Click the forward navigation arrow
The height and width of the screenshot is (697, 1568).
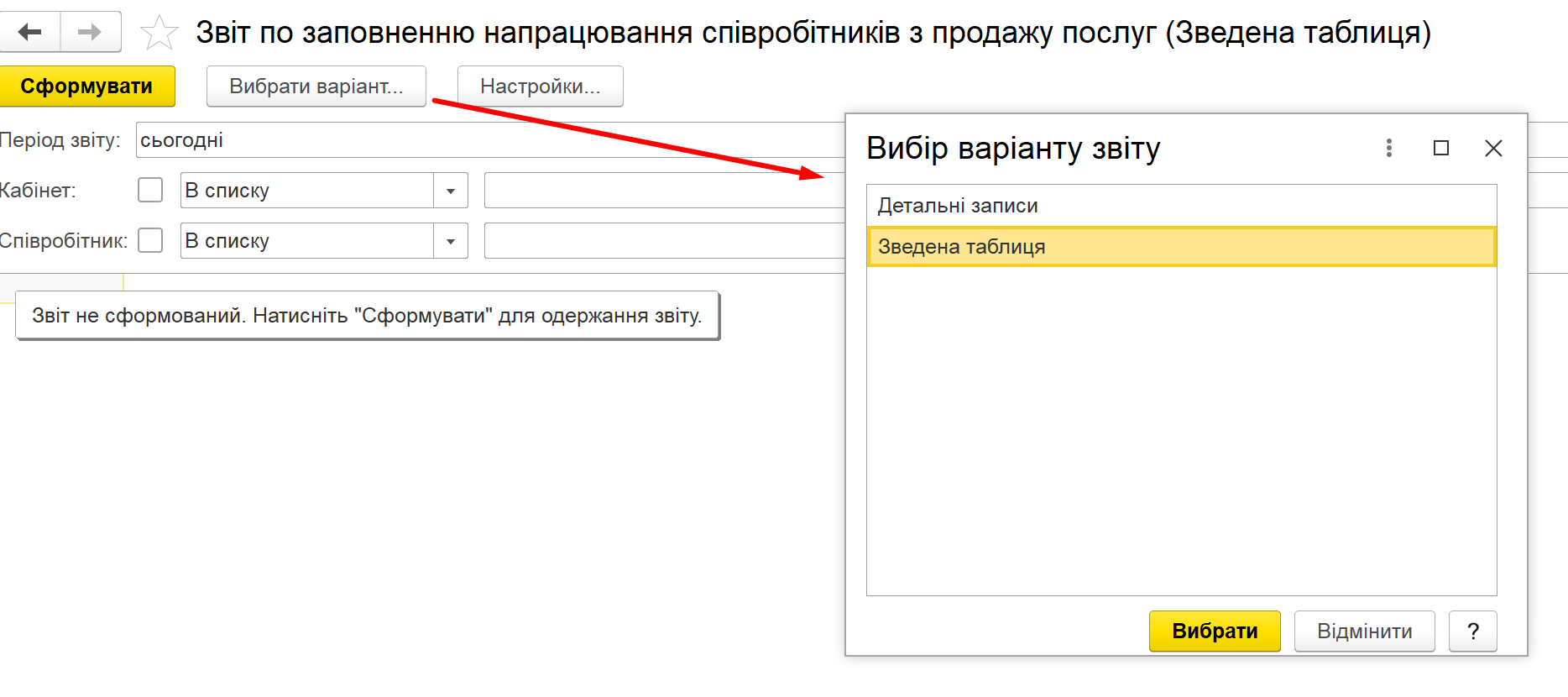[90, 33]
